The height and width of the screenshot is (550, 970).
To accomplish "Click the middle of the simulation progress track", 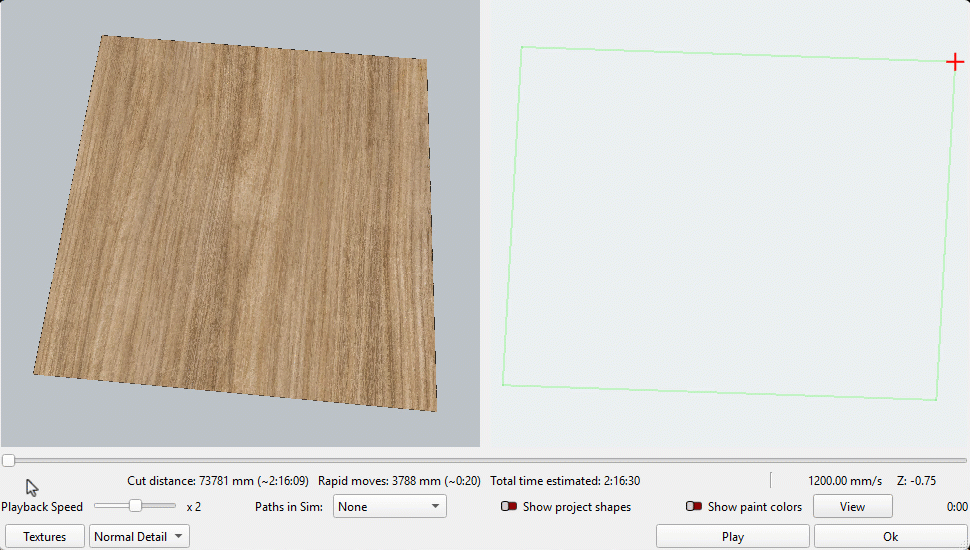I will pos(485,461).
